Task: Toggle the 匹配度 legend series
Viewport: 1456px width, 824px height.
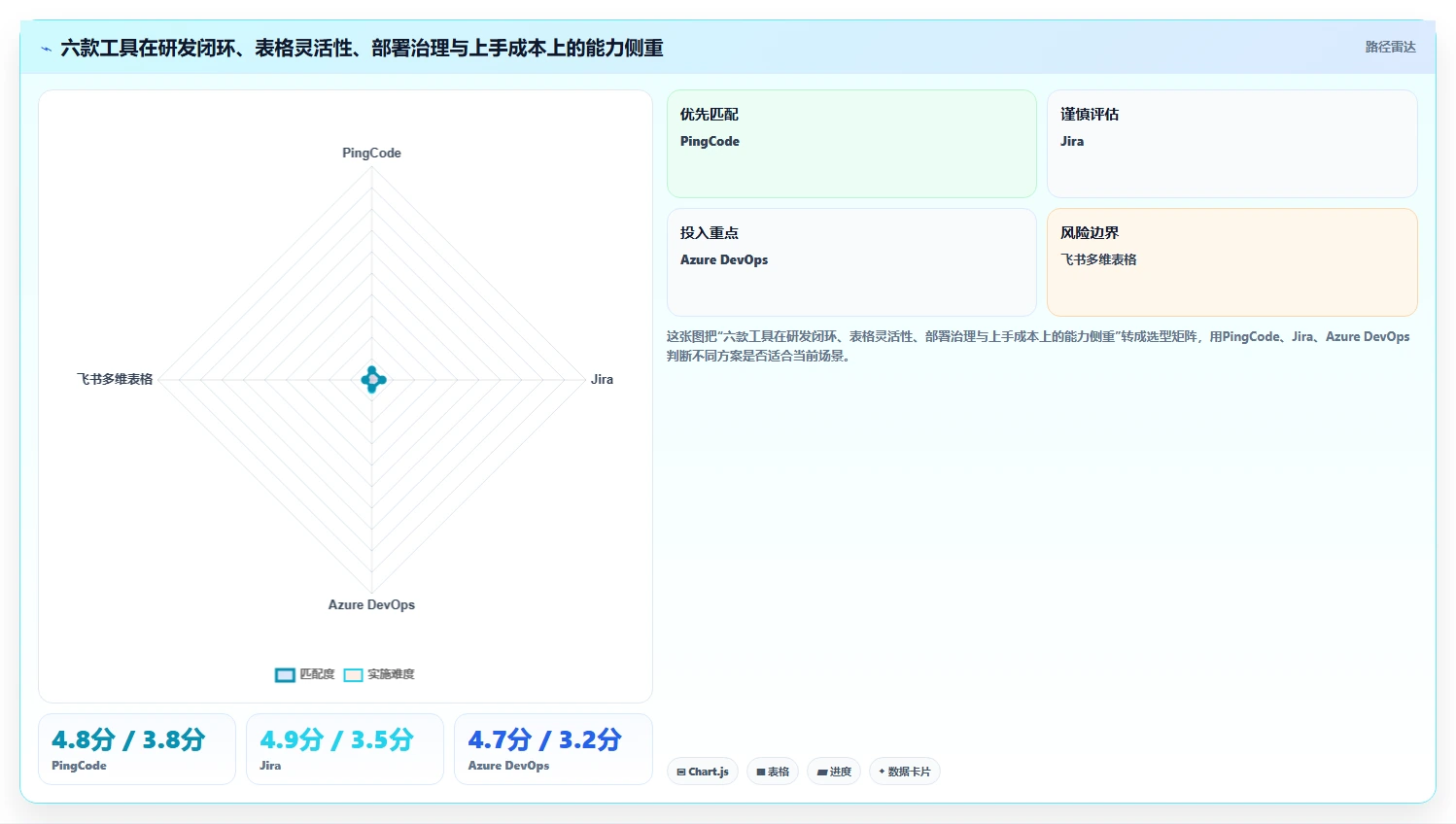Action: point(304,674)
